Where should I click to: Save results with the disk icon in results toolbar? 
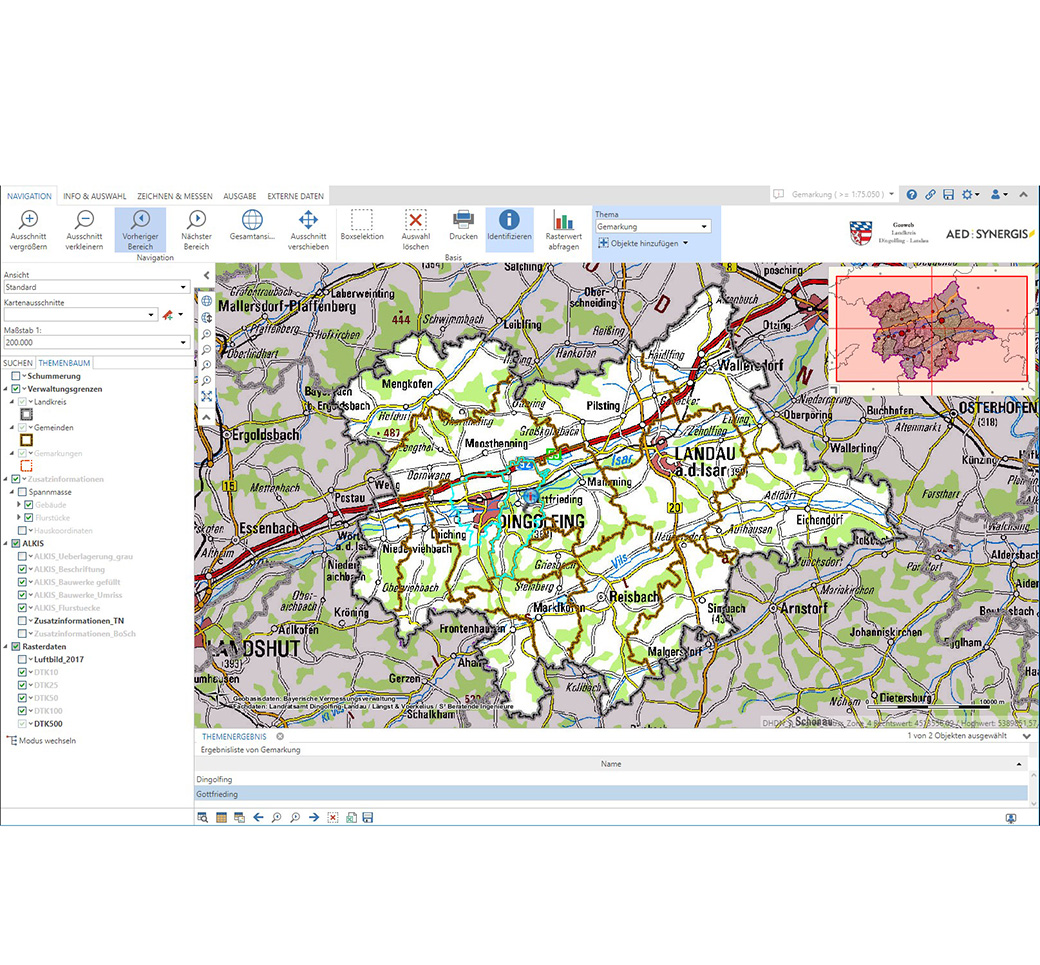click(x=368, y=818)
